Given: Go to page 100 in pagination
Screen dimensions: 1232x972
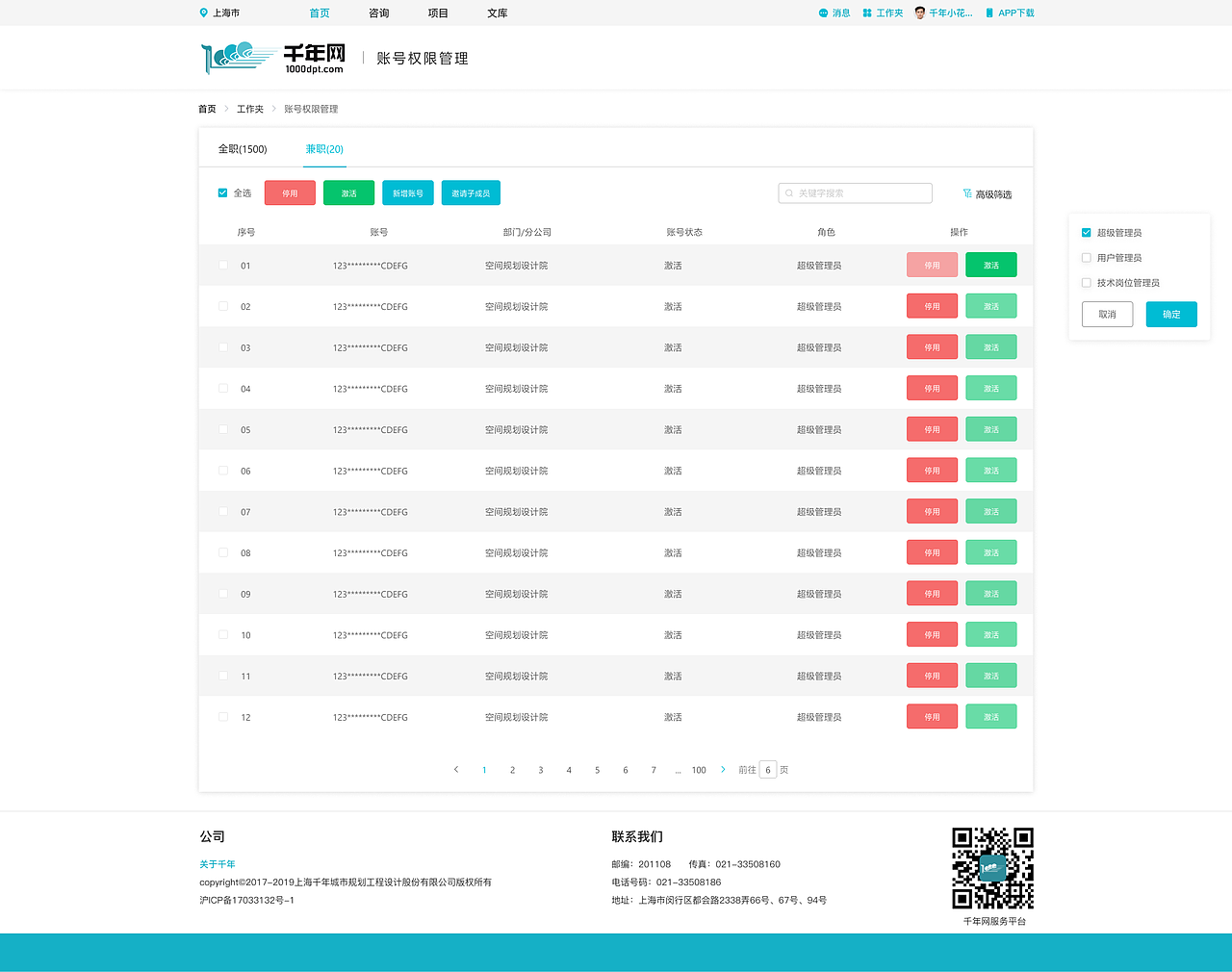Looking at the screenshot, I should [x=699, y=770].
